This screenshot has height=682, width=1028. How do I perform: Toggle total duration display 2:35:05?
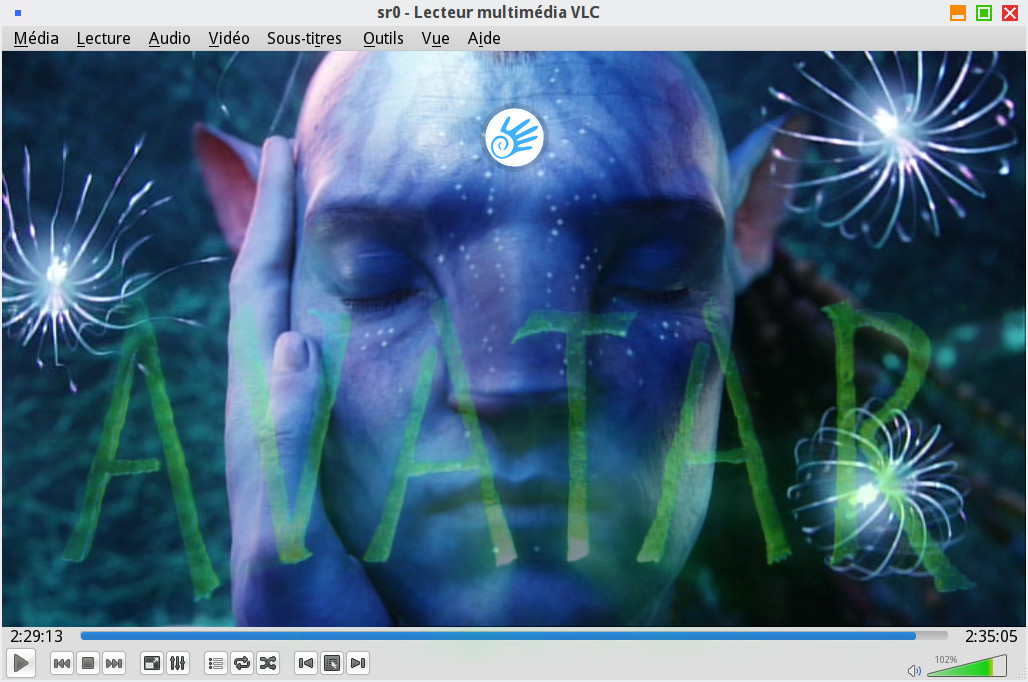(991, 636)
